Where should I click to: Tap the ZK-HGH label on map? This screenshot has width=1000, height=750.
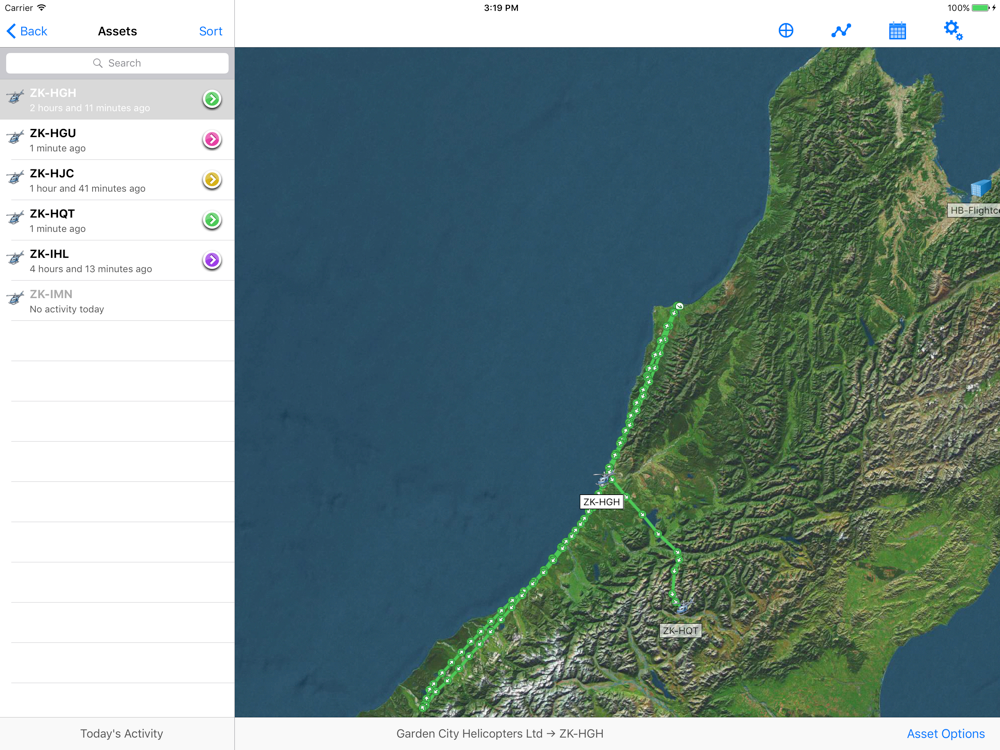[601, 502]
